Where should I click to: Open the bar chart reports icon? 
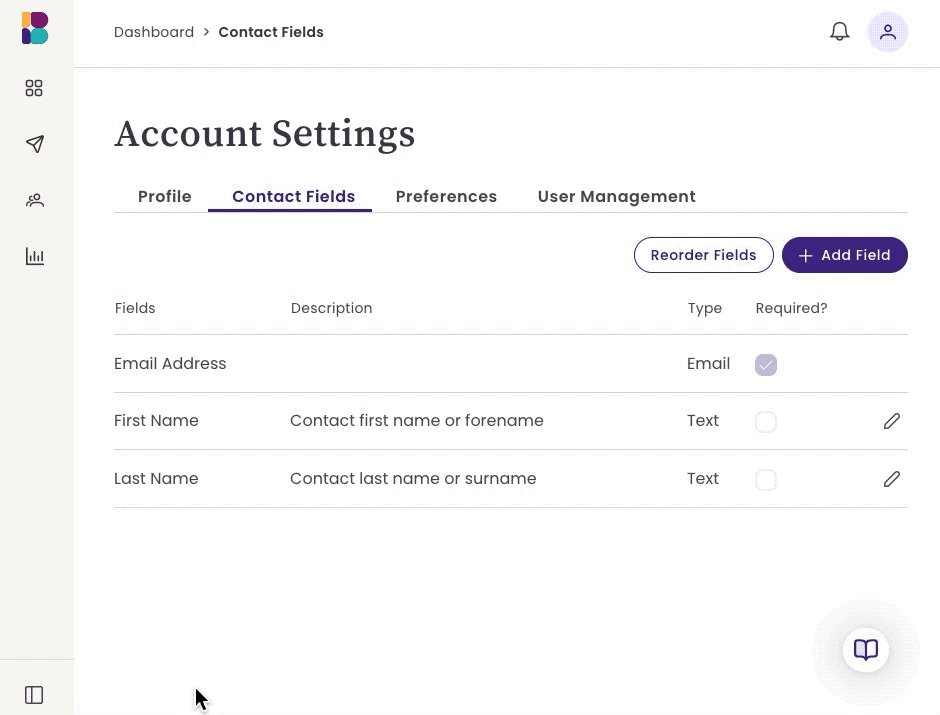pos(35,257)
